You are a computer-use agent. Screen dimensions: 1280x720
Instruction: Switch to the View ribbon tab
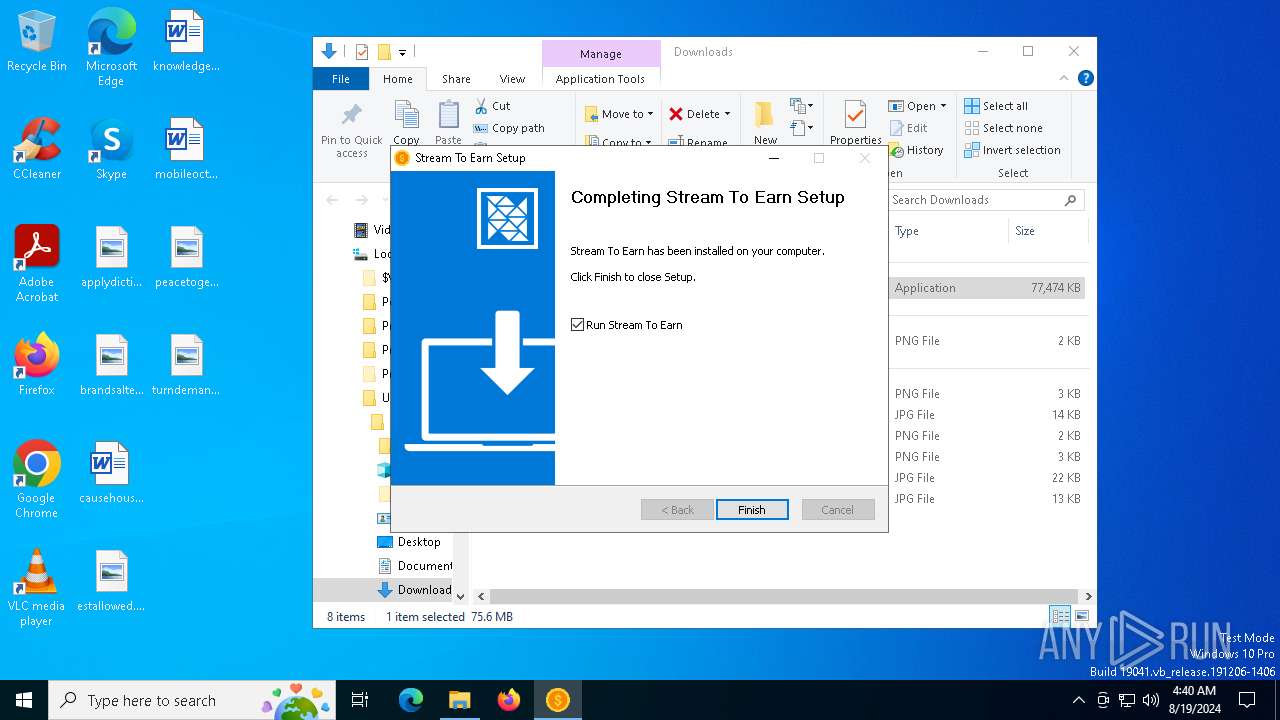(512, 79)
